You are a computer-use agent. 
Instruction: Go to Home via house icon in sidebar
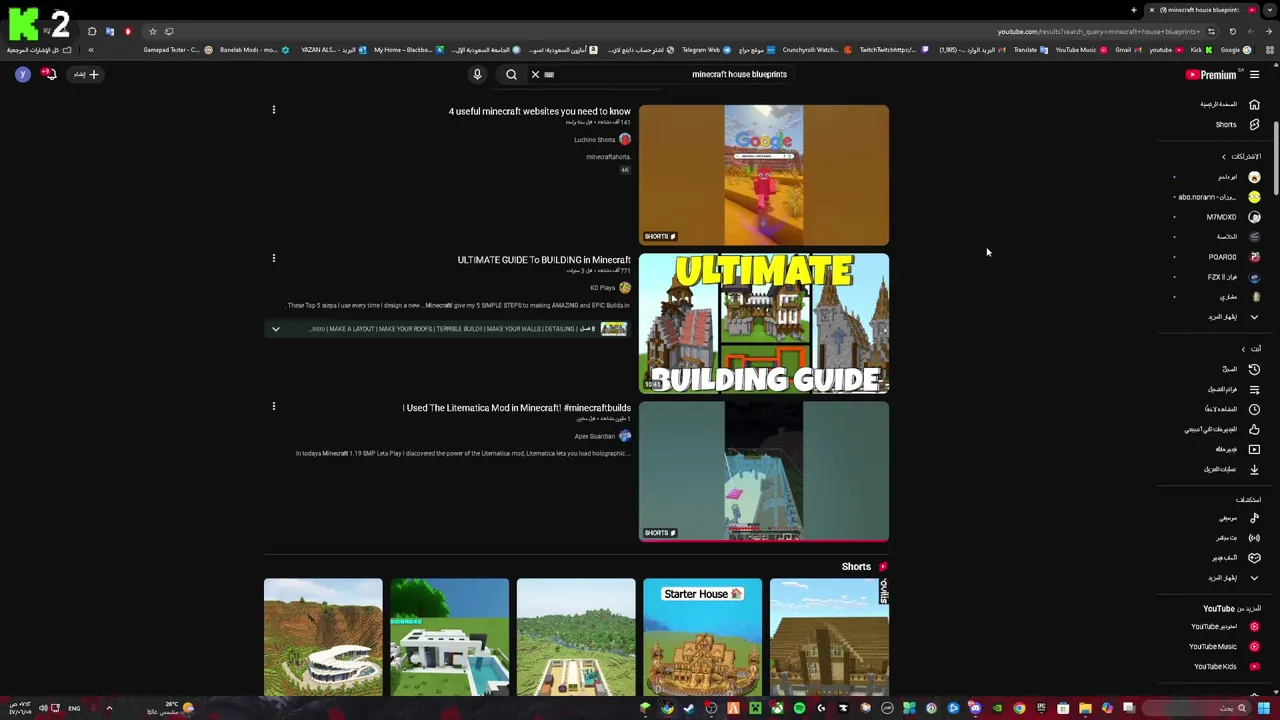[1254, 104]
